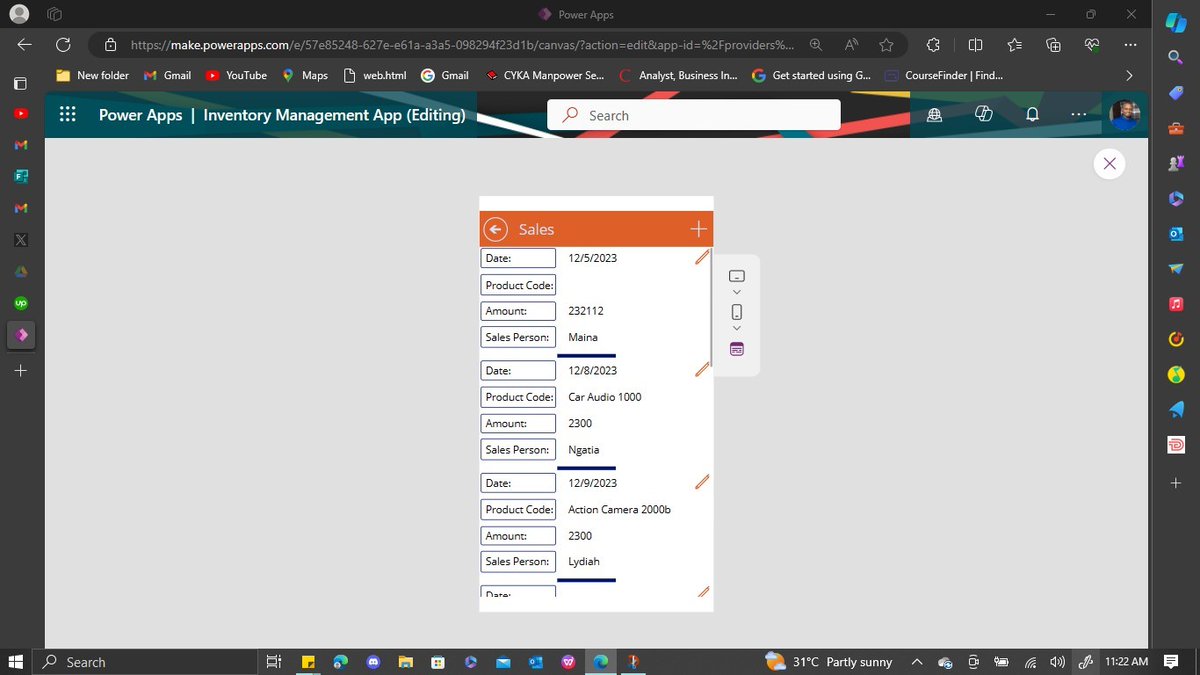Edit the 12/9/2023 sales record pencil

(x=702, y=482)
